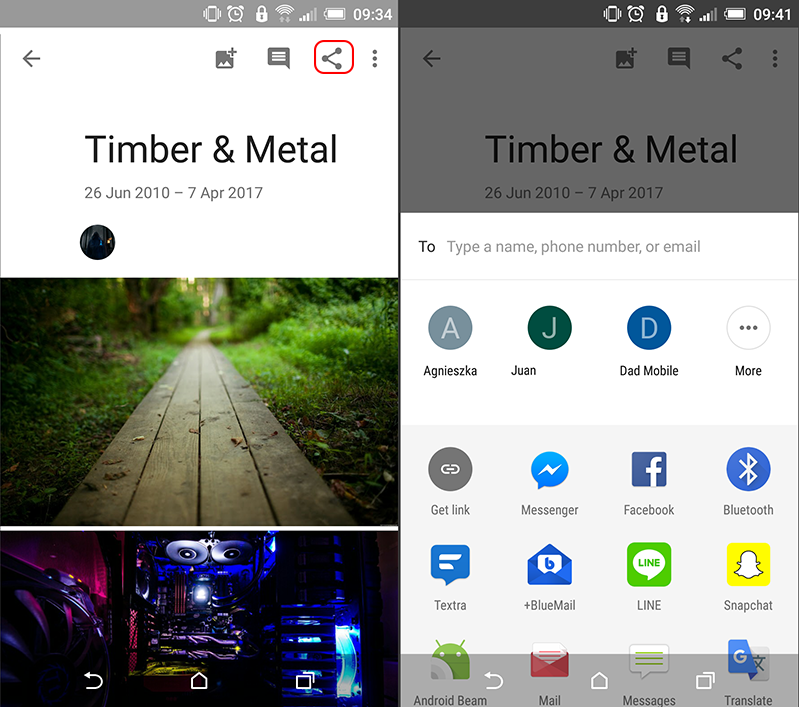Focus the recipient 'To' input field
The height and width of the screenshot is (707, 799).
599,247
